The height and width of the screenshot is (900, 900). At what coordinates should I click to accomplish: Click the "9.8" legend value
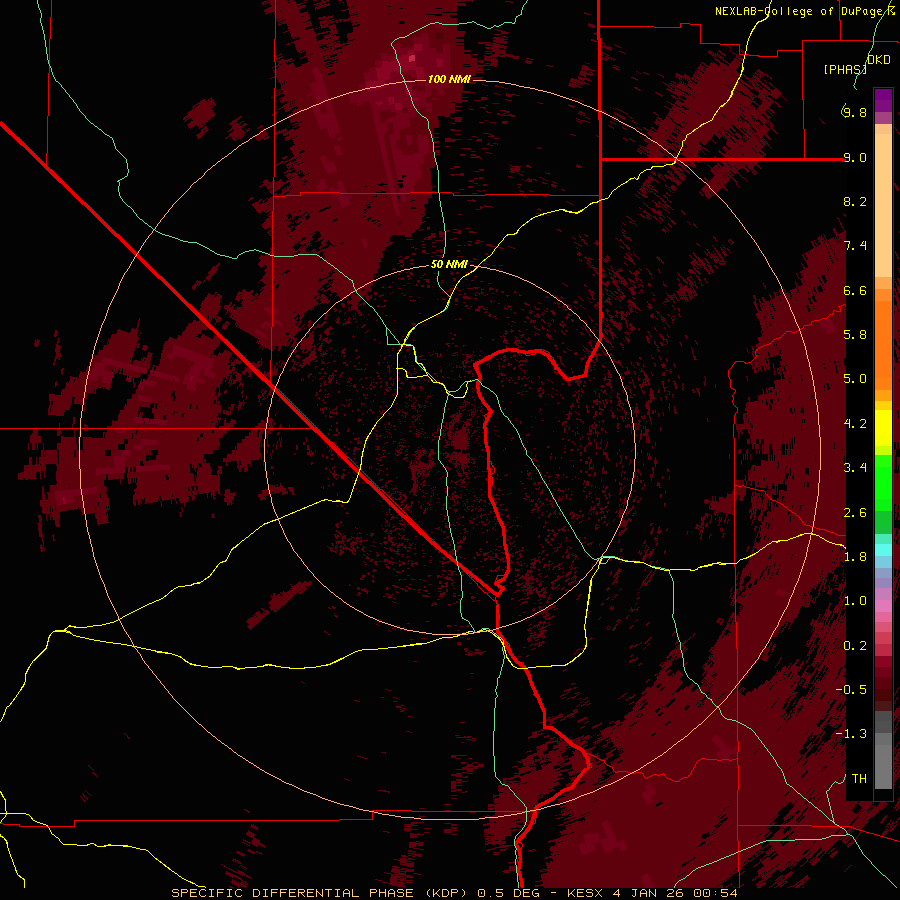855,112
